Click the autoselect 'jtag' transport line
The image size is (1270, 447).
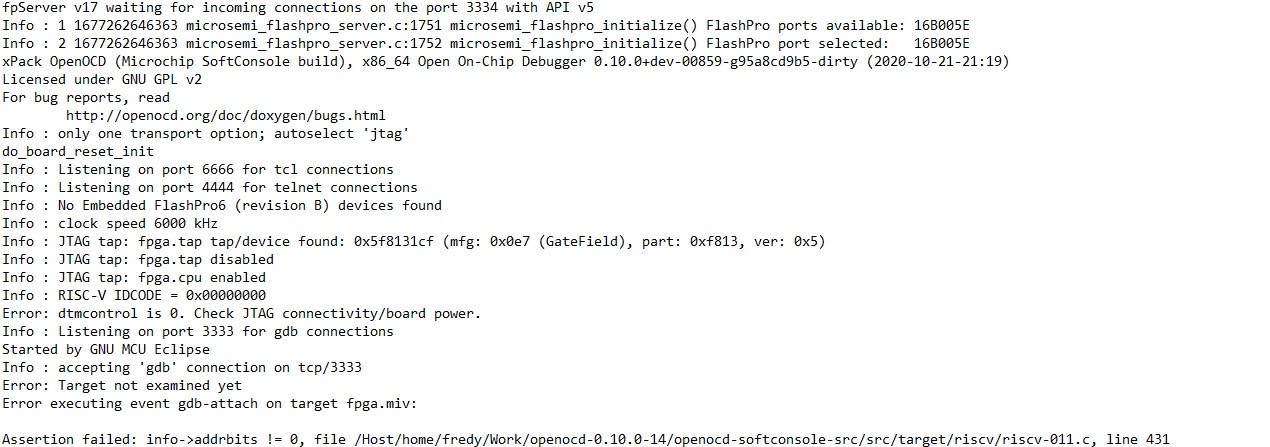[205, 134]
